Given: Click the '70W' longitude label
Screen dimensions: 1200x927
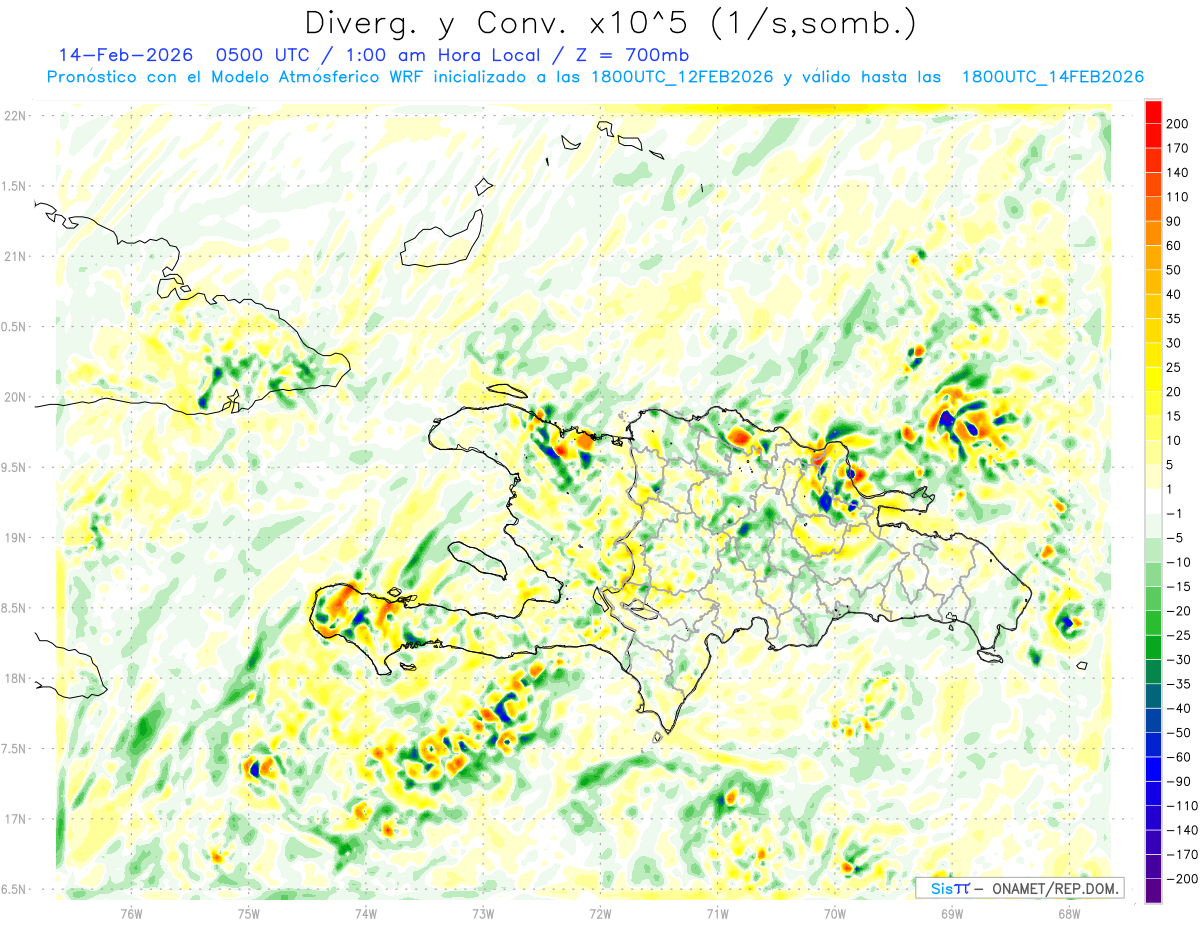Looking at the screenshot, I should pyautogui.click(x=835, y=913).
